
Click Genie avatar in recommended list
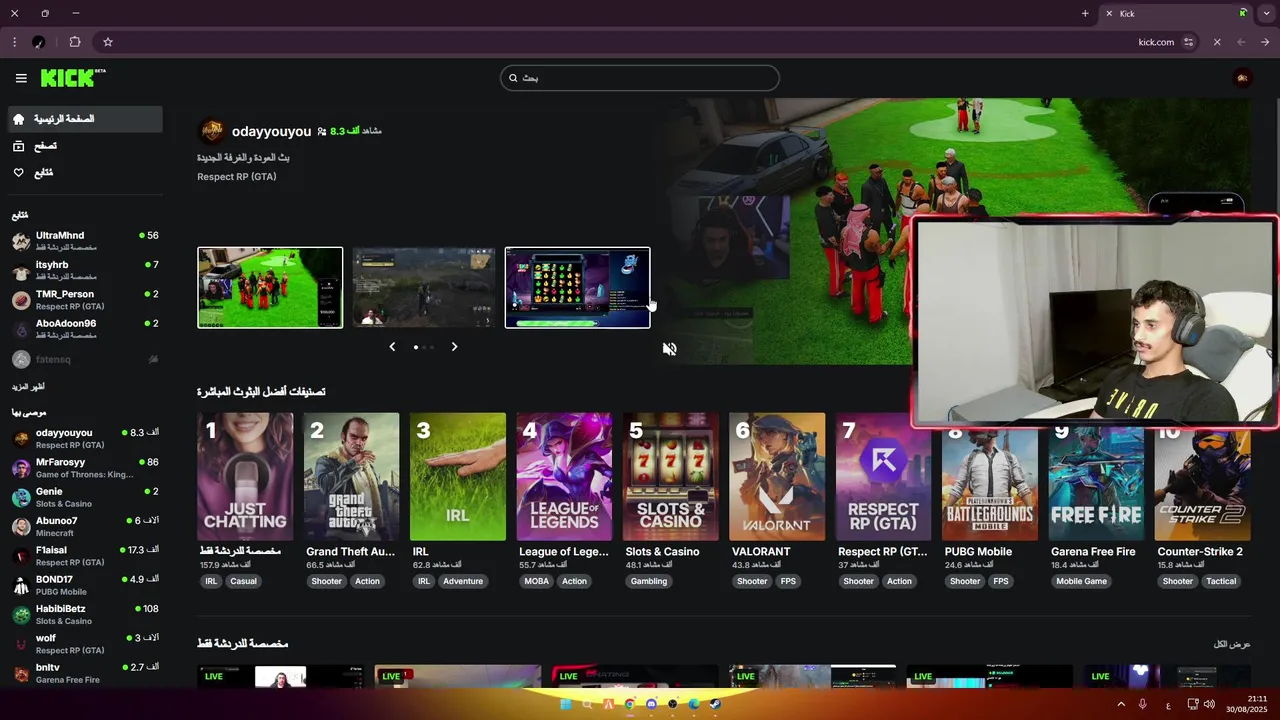click(21, 497)
